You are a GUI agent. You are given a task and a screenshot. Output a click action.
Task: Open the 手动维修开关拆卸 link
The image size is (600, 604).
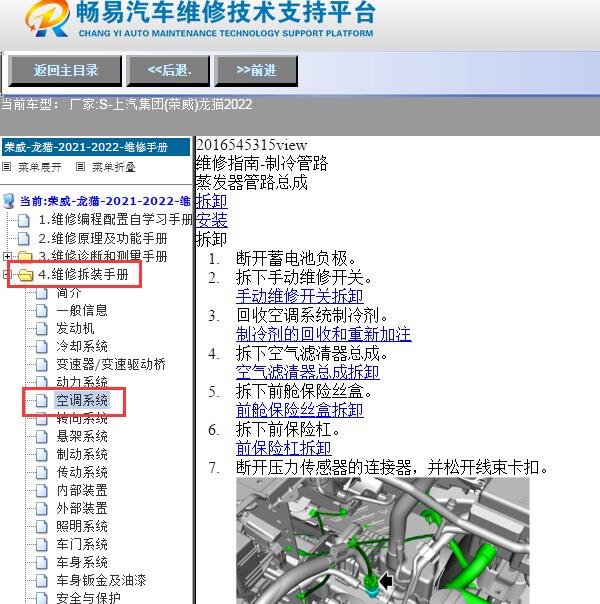[300, 296]
